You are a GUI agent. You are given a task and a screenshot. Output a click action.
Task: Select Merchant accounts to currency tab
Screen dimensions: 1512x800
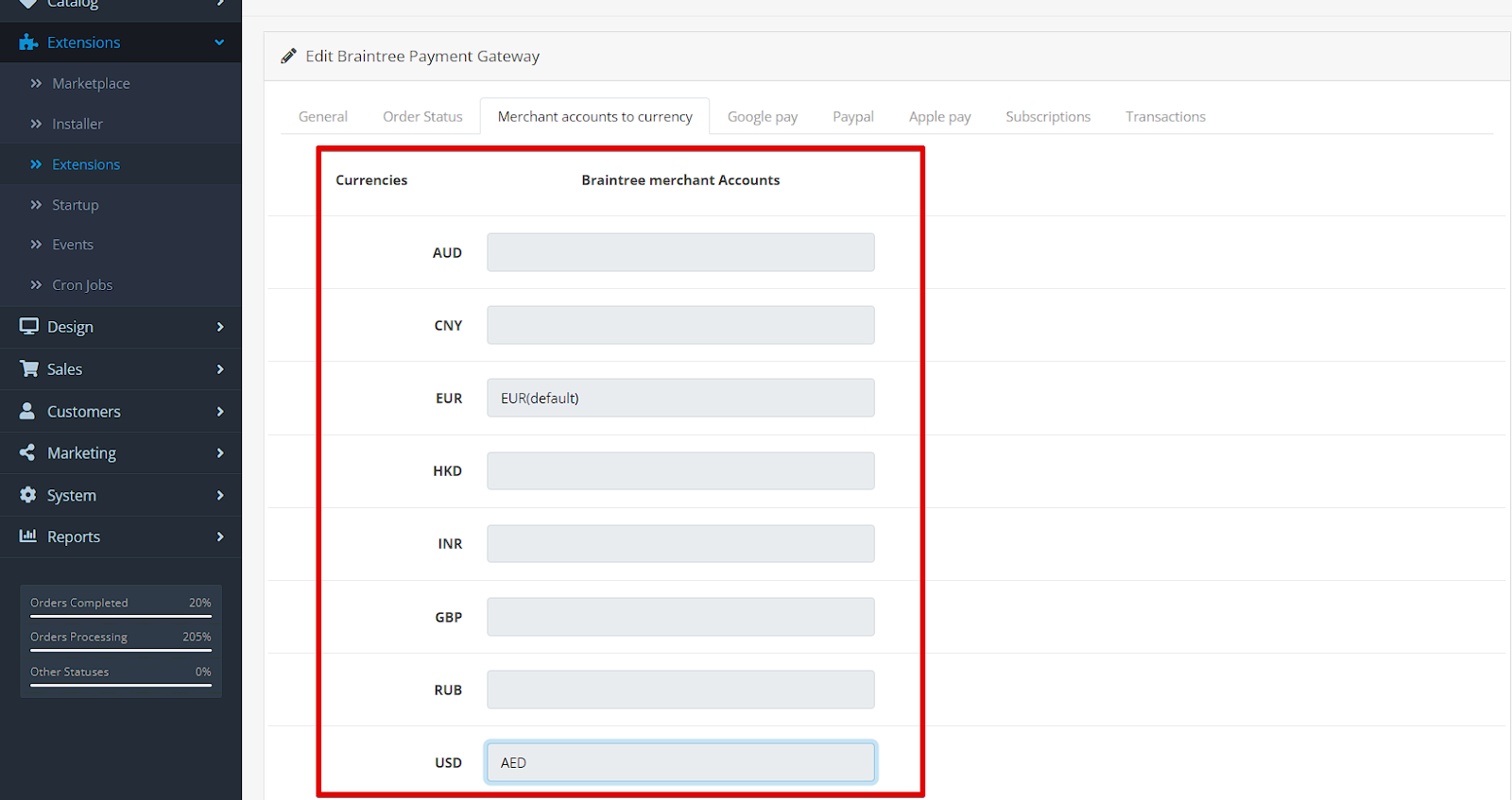pos(595,116)
